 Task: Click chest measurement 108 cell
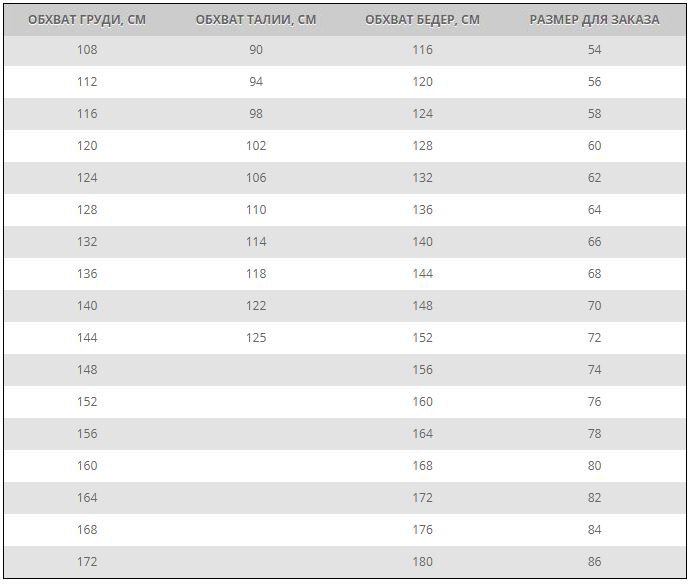point(87,50)
